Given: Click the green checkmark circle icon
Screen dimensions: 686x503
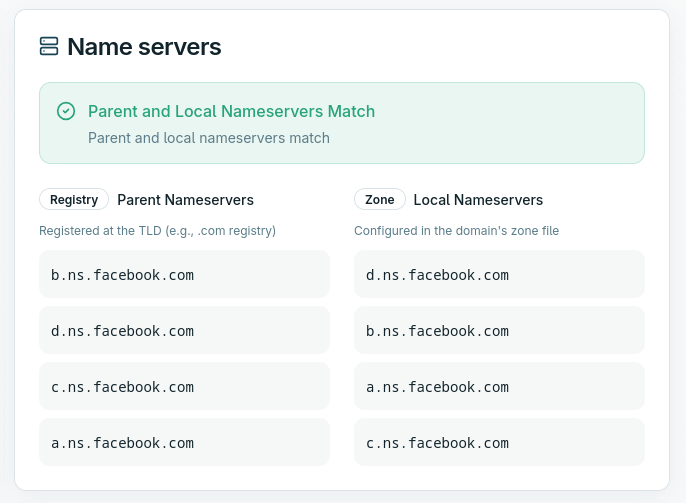Looking at the screenshot, I should 66,111.
